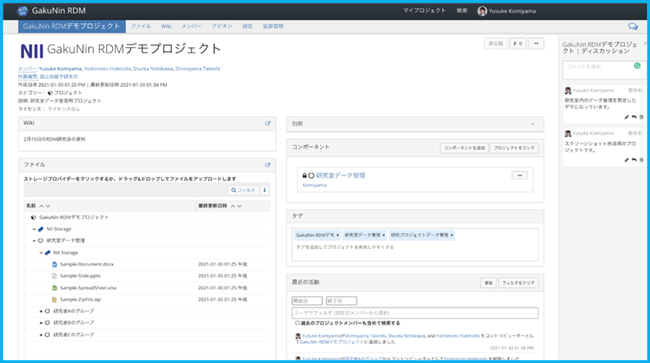Remove the 研究プロジェクトデータ管理 tag with x
The width and height of the screenshot is (650, 363).
[452, 235]
